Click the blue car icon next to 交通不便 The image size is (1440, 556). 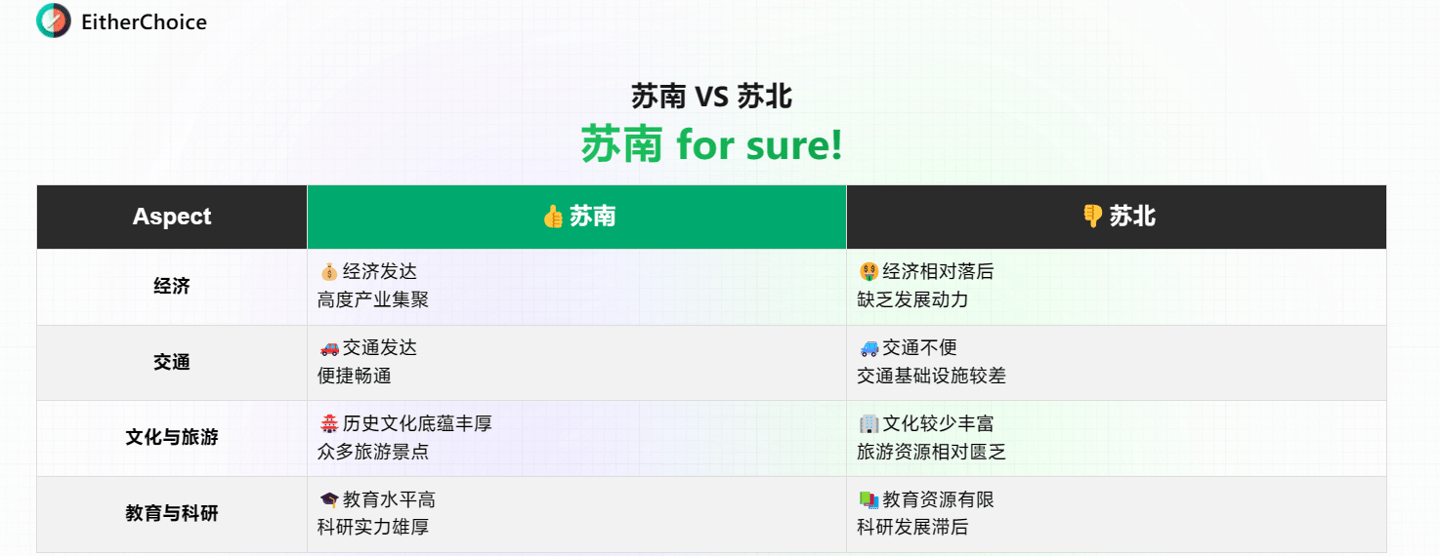(868, 348)
